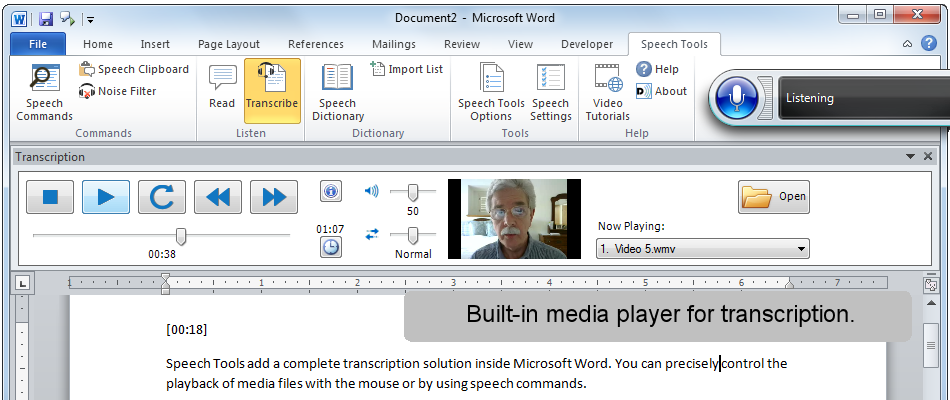Click the playback speed arrows icon
The image size is (950, 400).
point(371,235)
